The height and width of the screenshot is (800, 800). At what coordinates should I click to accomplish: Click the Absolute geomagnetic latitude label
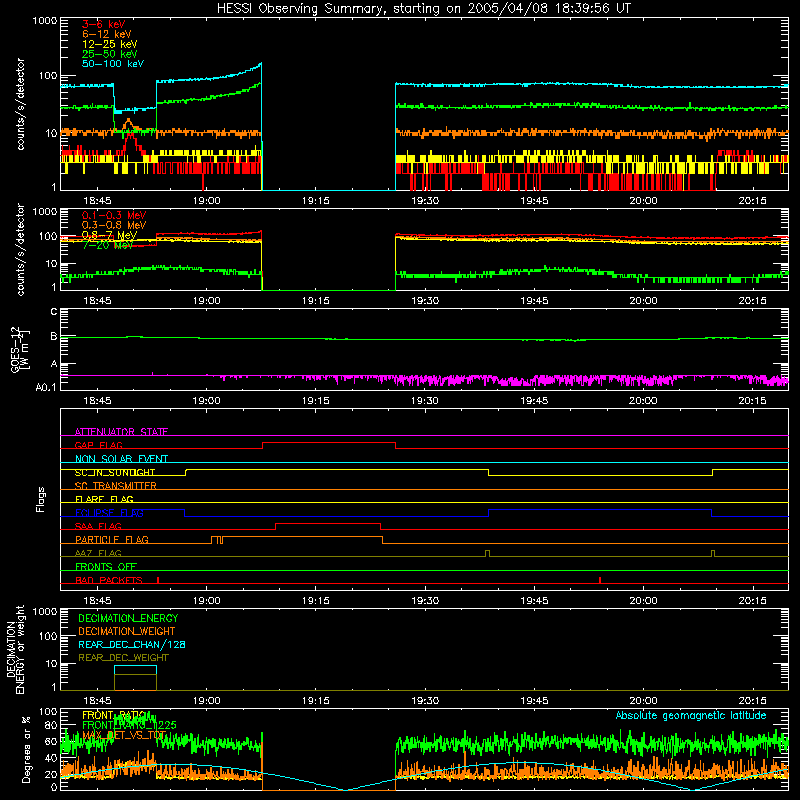coord(691,715)
